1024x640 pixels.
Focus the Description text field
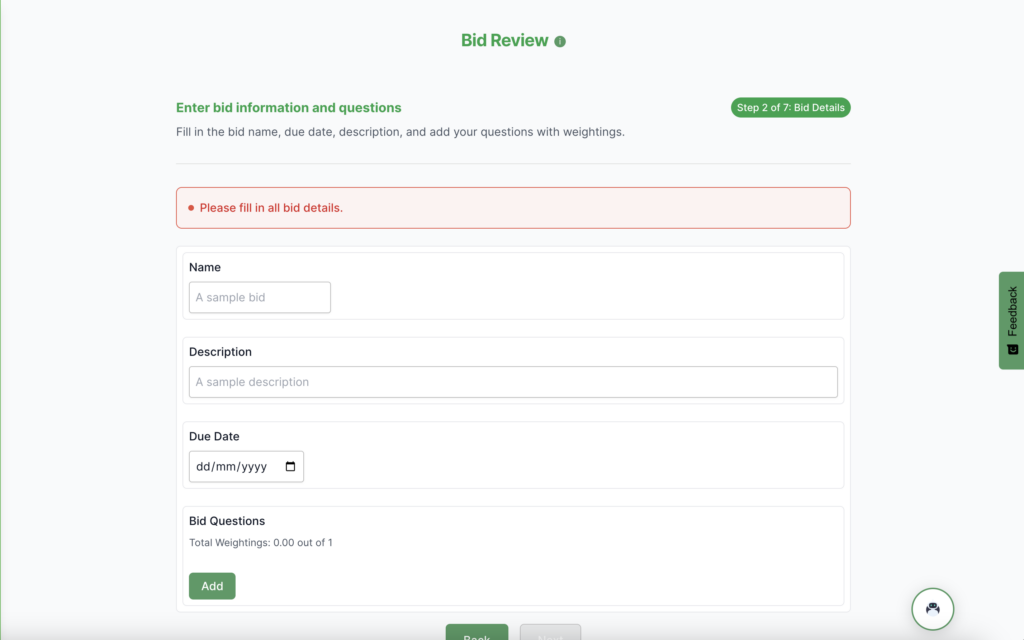point(513,382)
